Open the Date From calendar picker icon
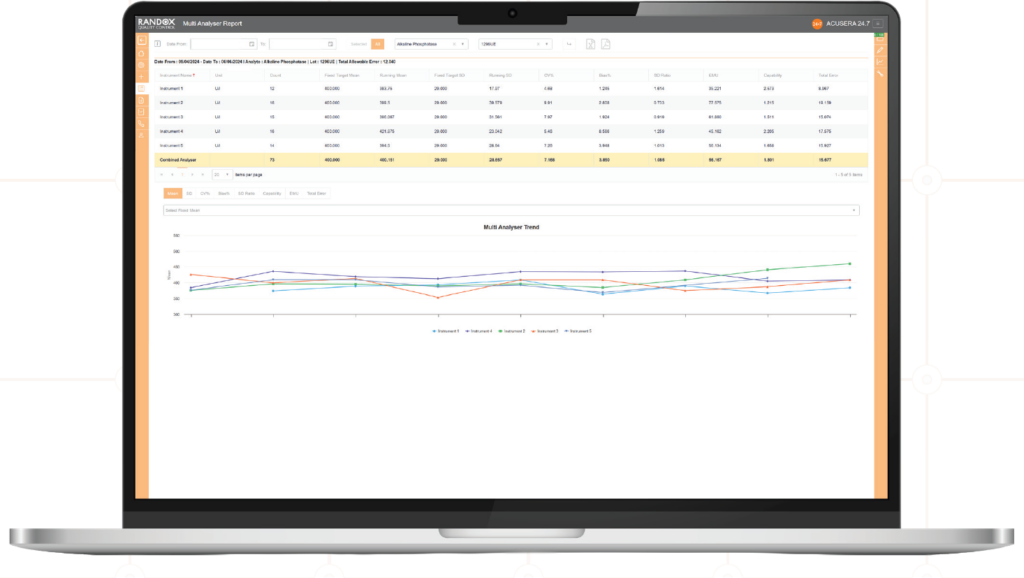 pos(251,44)
